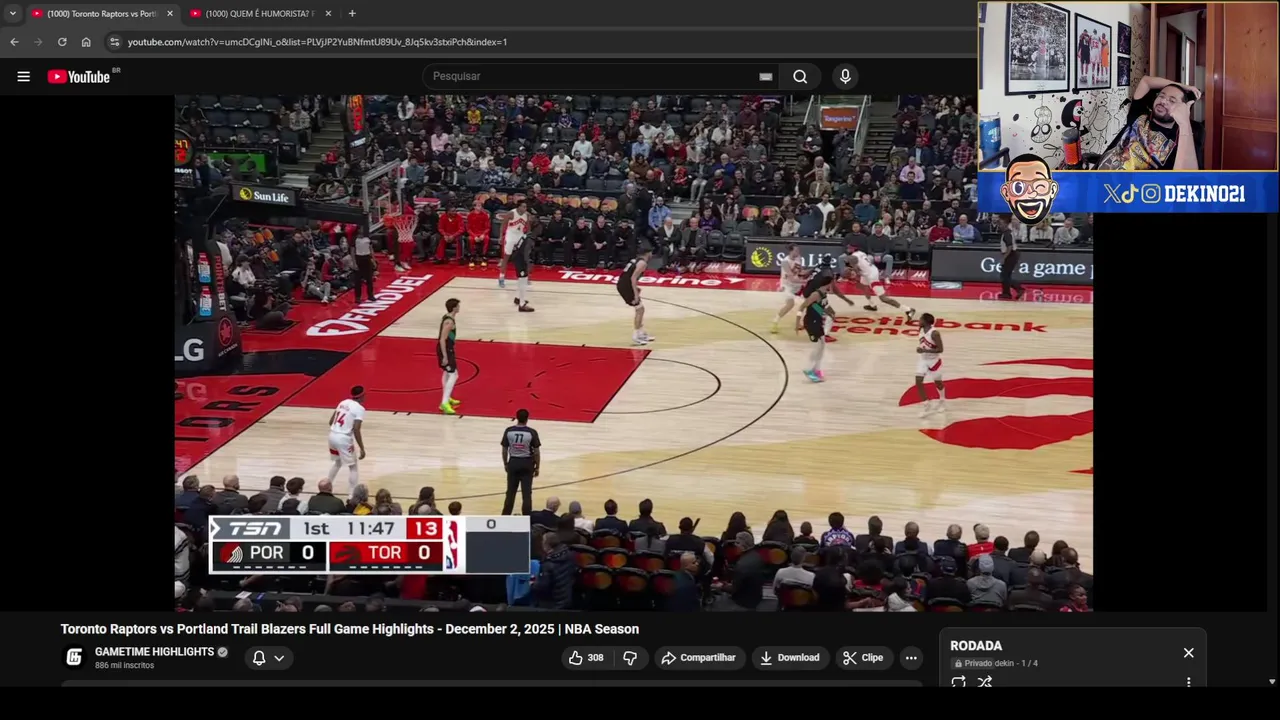Click the video title text
The height and width of the screenshot is (720, 1280).
click(x=349, y=629)
